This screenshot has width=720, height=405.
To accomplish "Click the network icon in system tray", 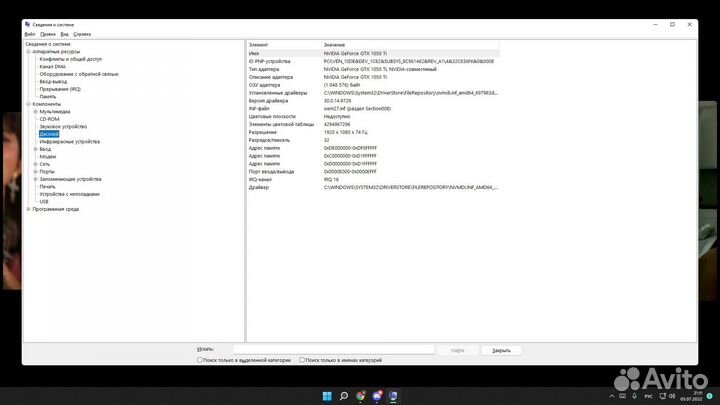I will pos(660,397).
